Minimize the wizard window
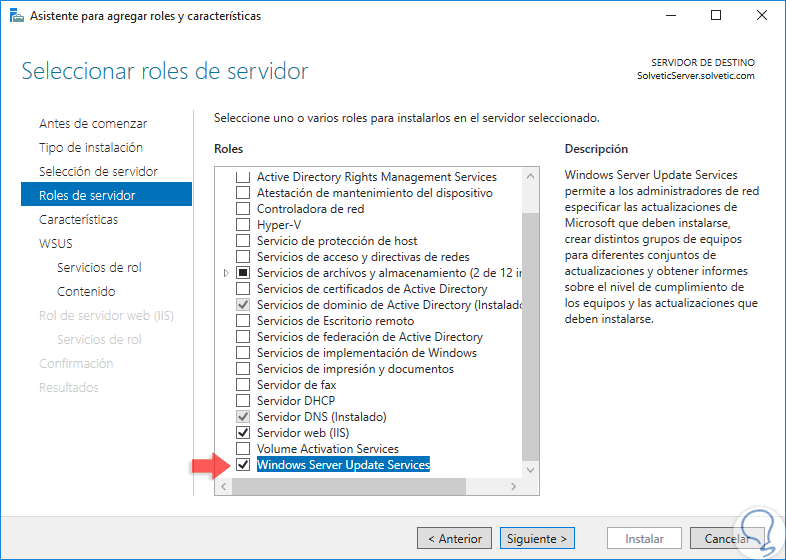Screen dimensions: 786x560 tap(671, 16)
